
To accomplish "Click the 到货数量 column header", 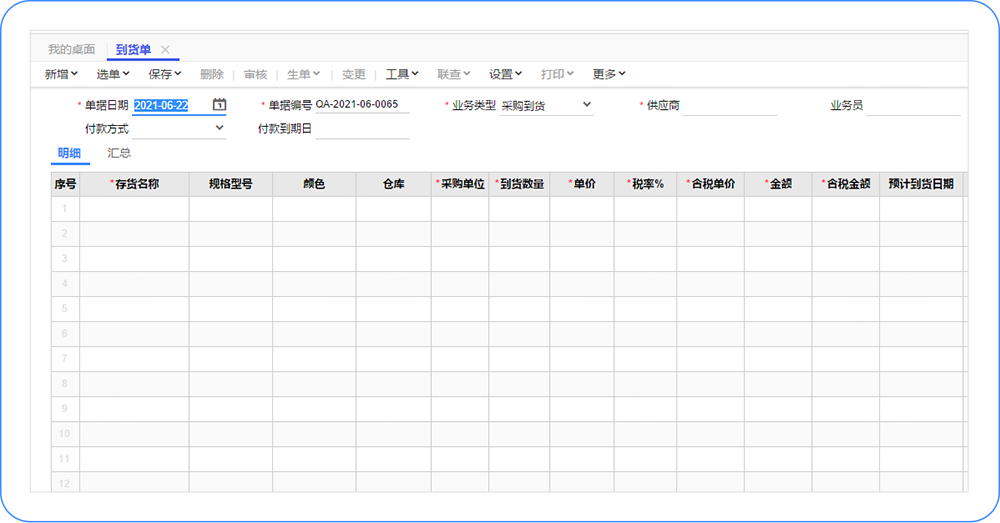I will point(520,184).
